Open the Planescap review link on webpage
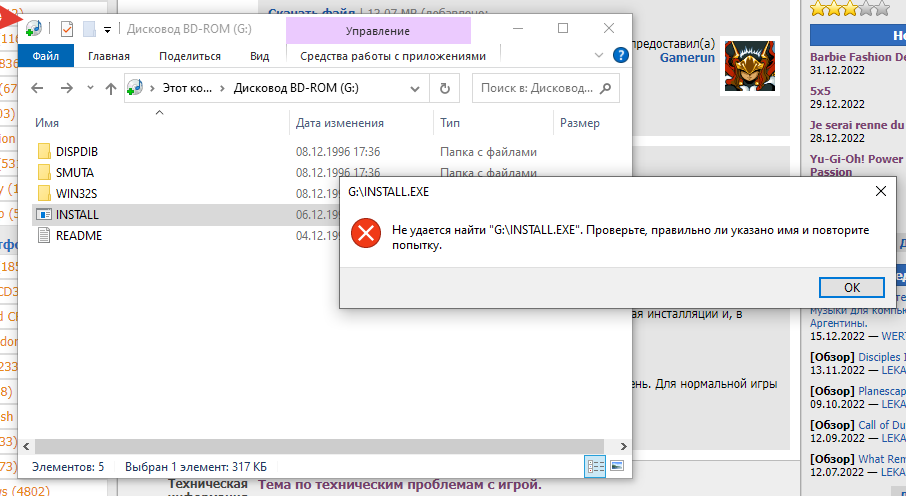 click(882, 391)
